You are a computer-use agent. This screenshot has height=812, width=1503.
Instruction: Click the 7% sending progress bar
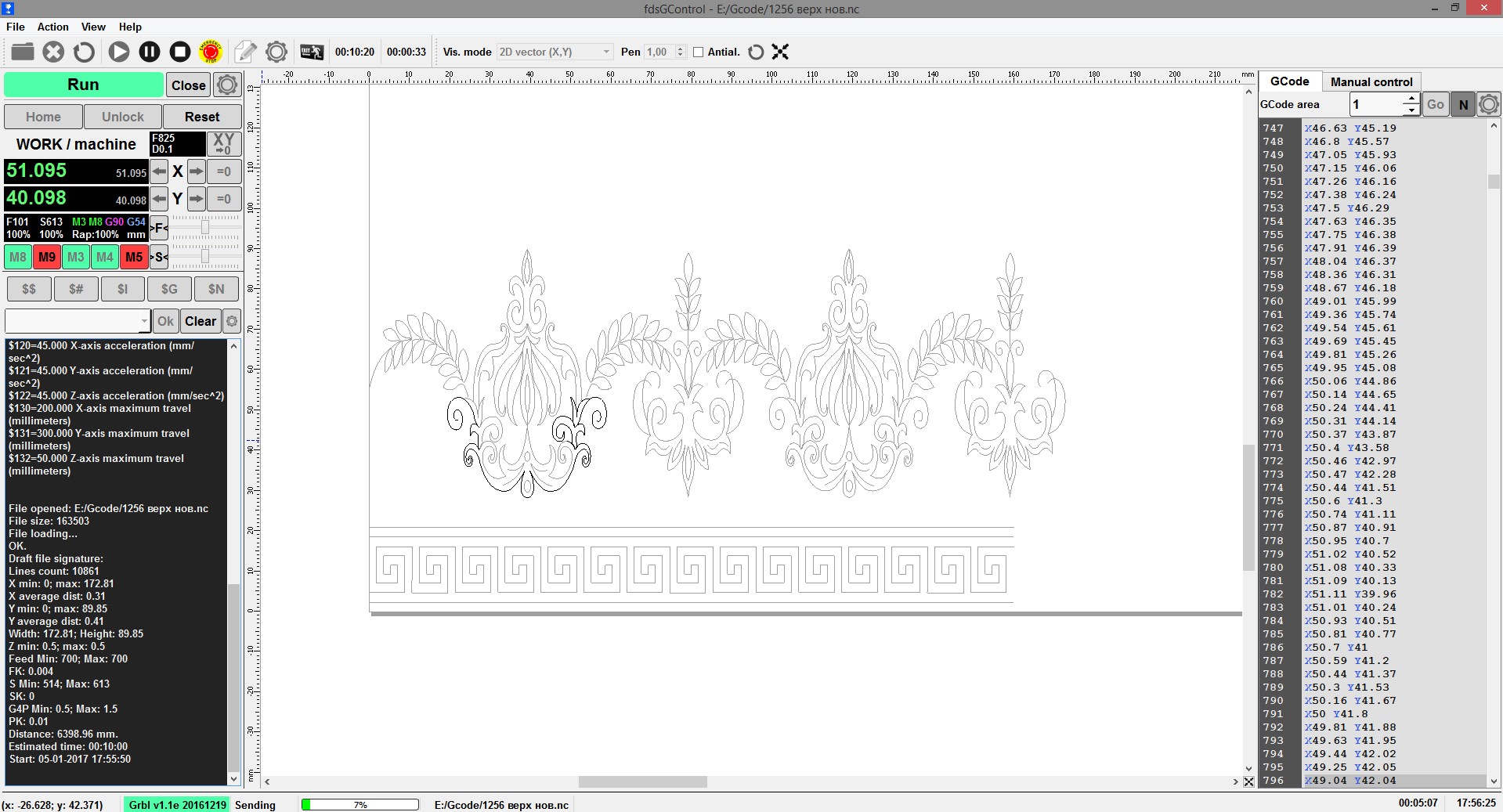360,805
